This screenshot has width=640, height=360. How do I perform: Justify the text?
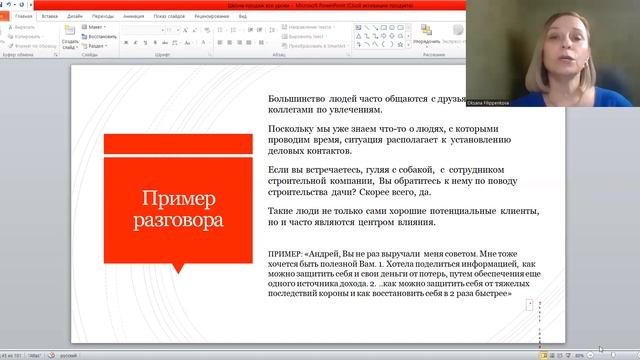click(x=249, y=42)
